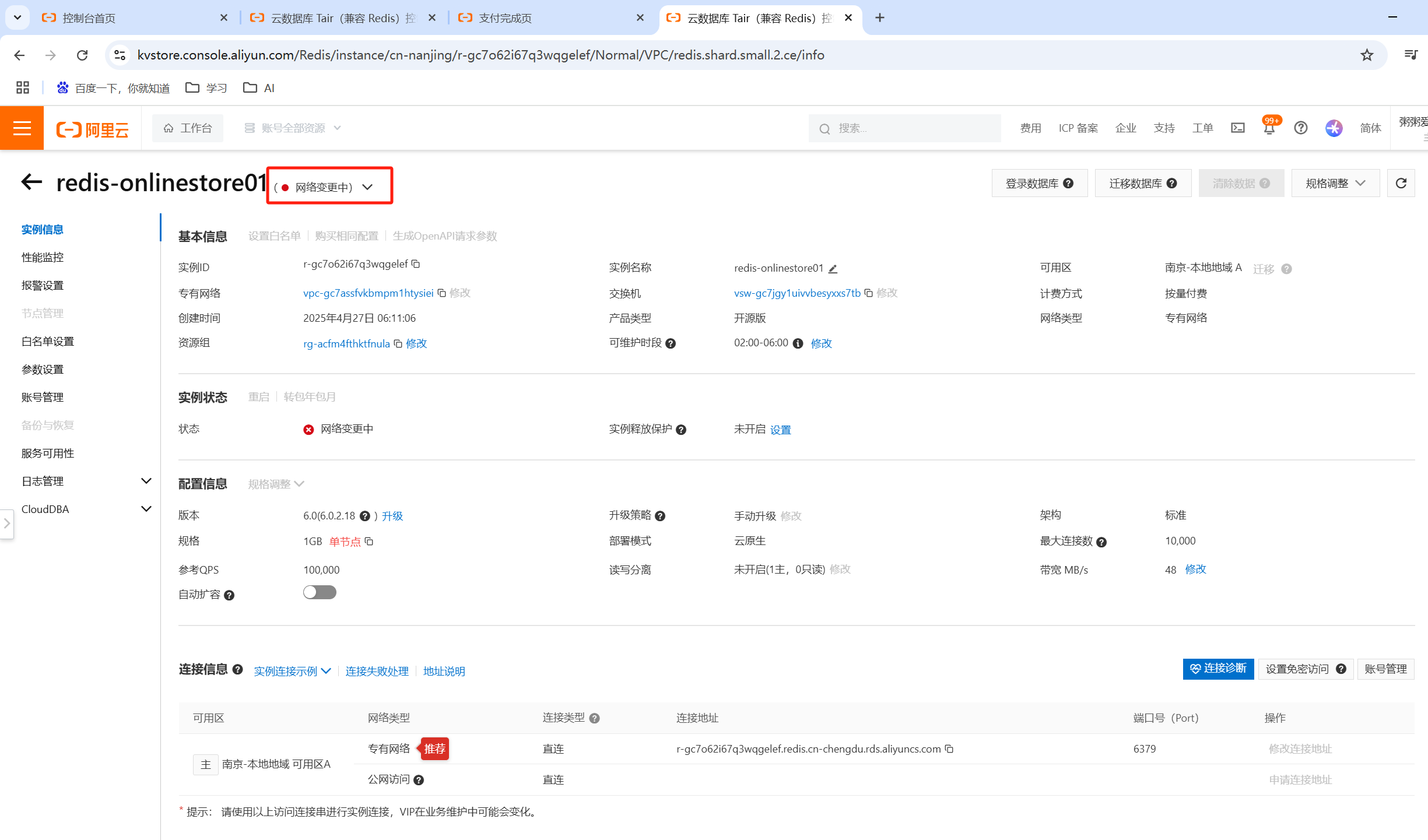This screenshot has height=840, width=1428.
Task: Expand the 网络变更中 status dropdown
Action: (367, 187)
